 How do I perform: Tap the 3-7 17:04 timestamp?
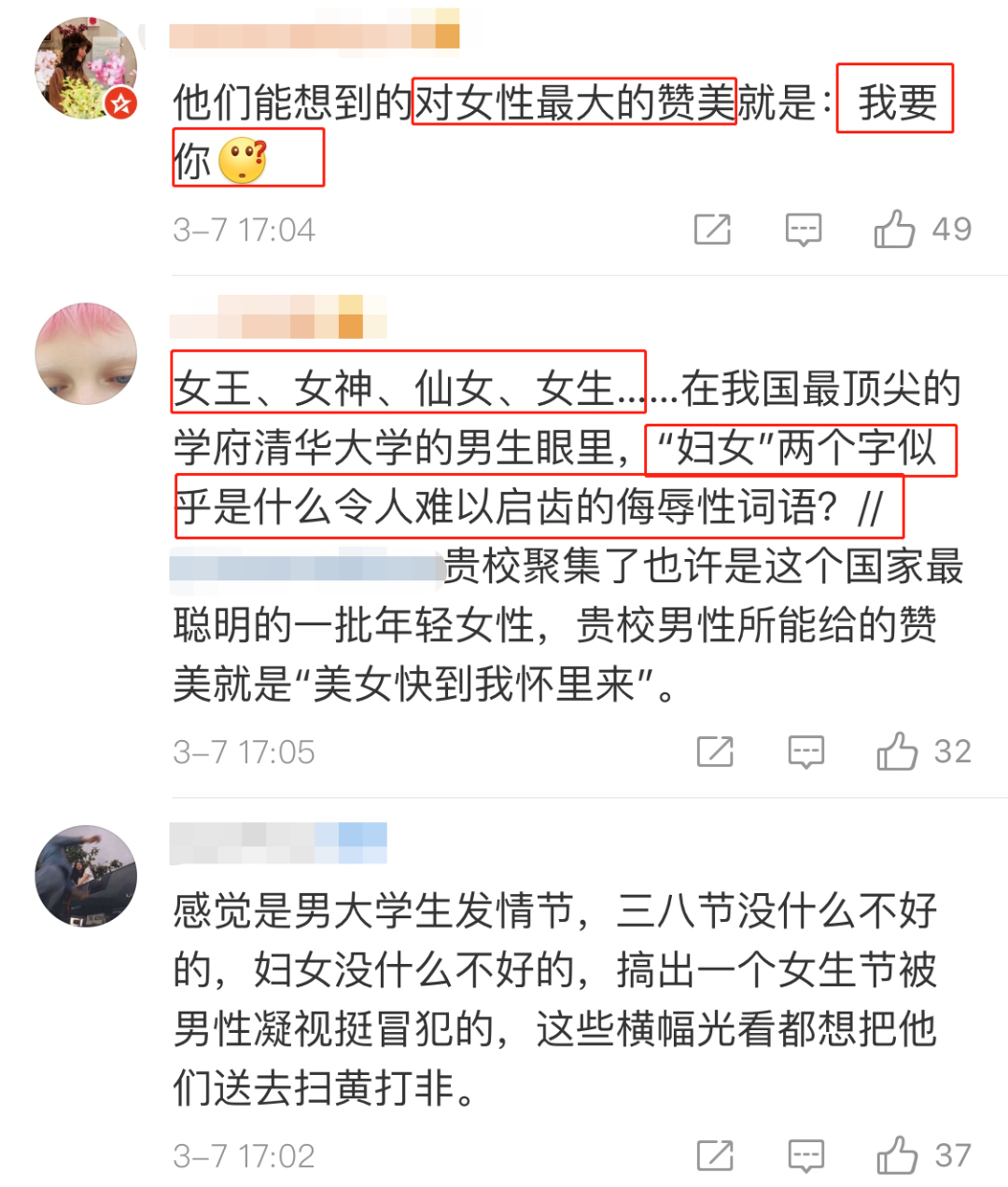(x=244, y=230)
